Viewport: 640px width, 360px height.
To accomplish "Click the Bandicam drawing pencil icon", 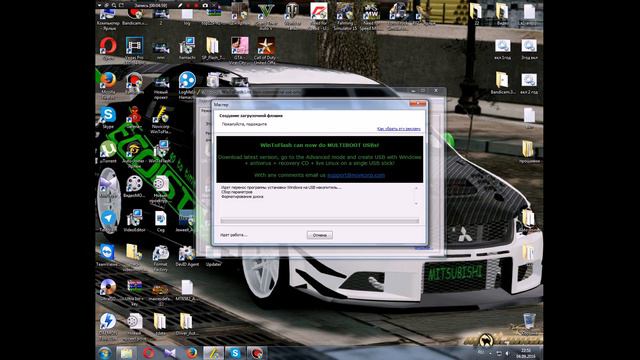I will pyautogui.click(x=180, y=5).
